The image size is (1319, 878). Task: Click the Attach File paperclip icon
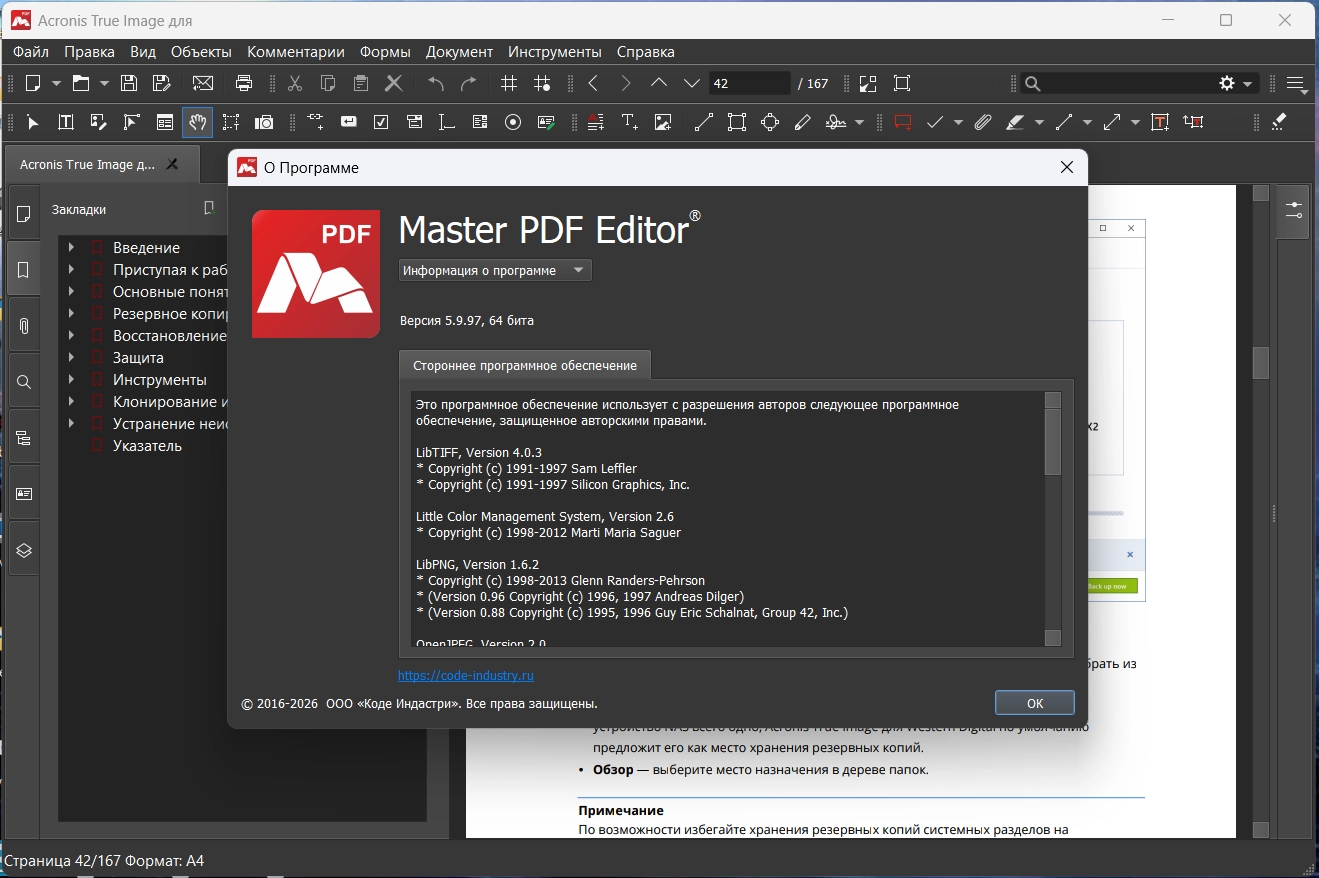(983, 122)
